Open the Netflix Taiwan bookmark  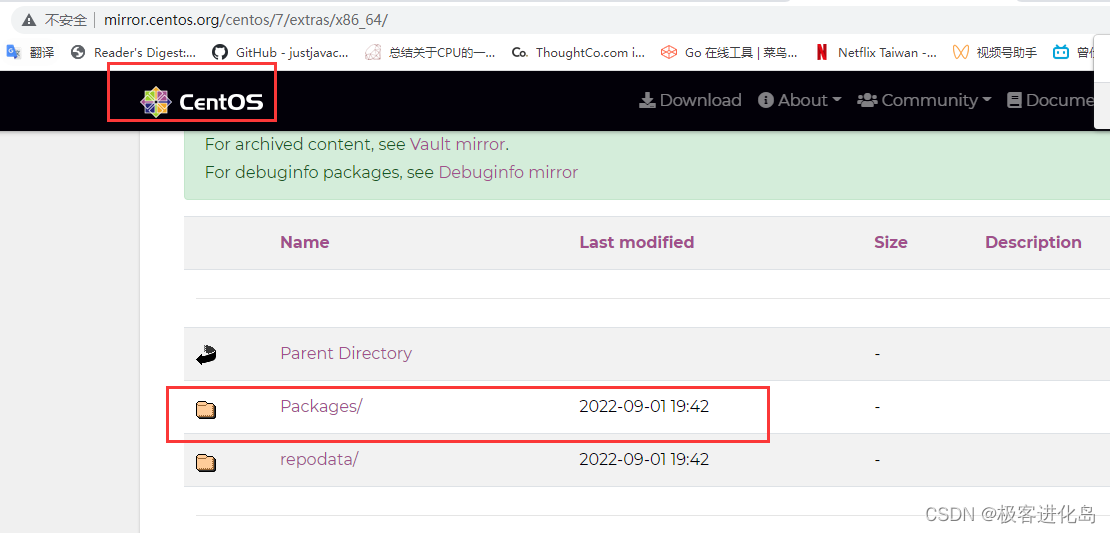coord(876,52)
